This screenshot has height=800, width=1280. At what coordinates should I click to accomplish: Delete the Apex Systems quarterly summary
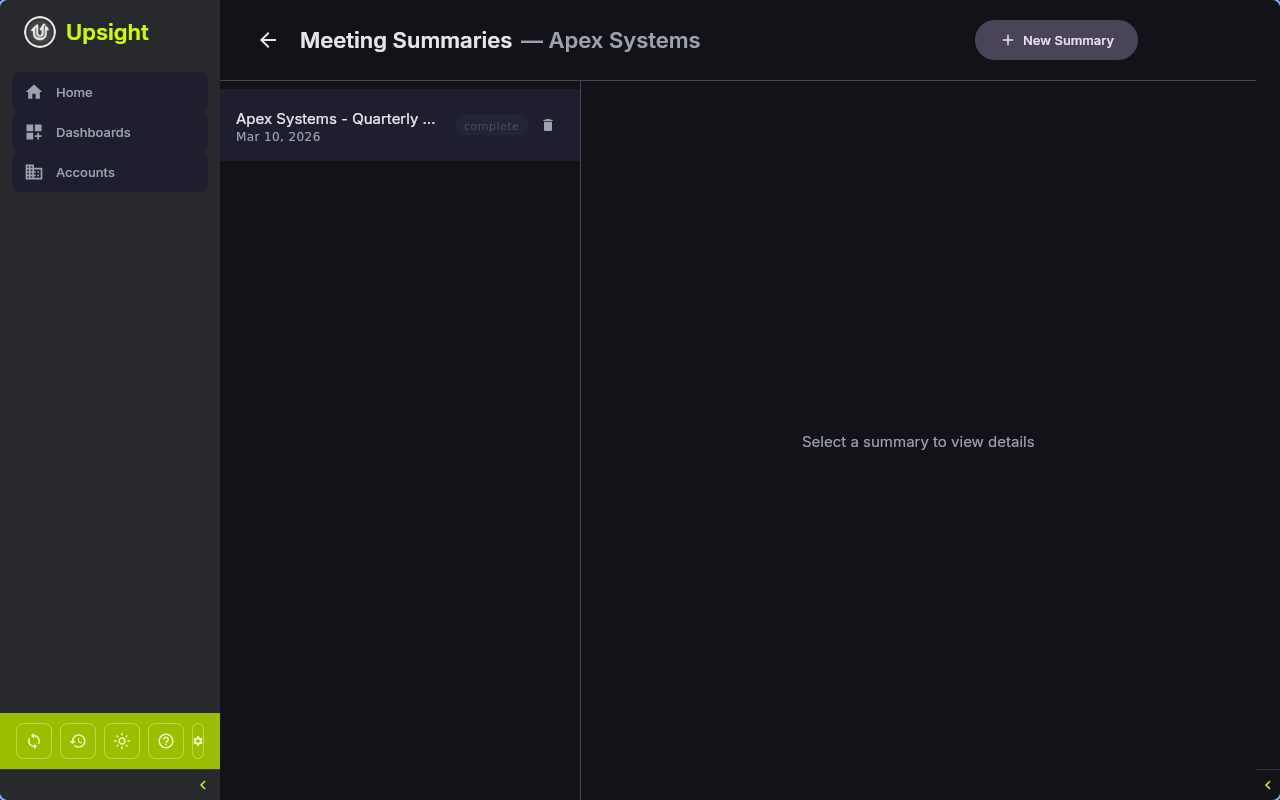(547, 125)
